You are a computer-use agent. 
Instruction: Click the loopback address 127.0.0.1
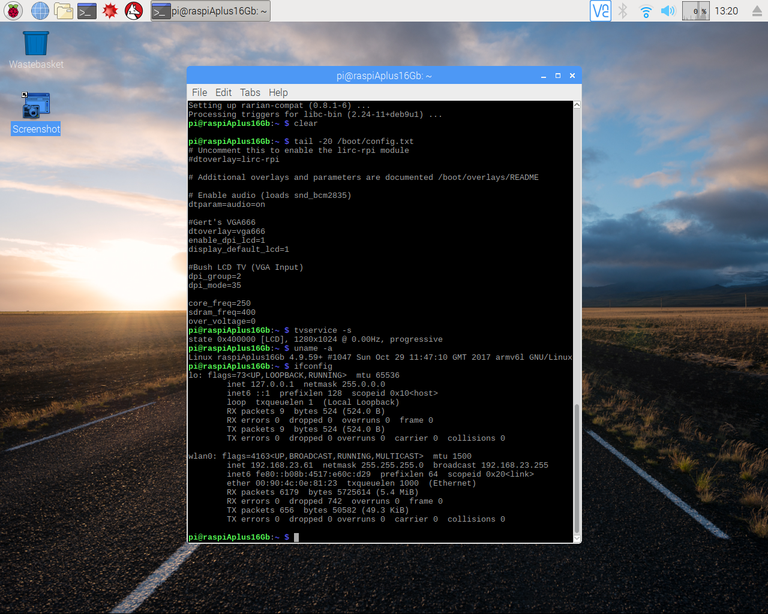(272, 384)
